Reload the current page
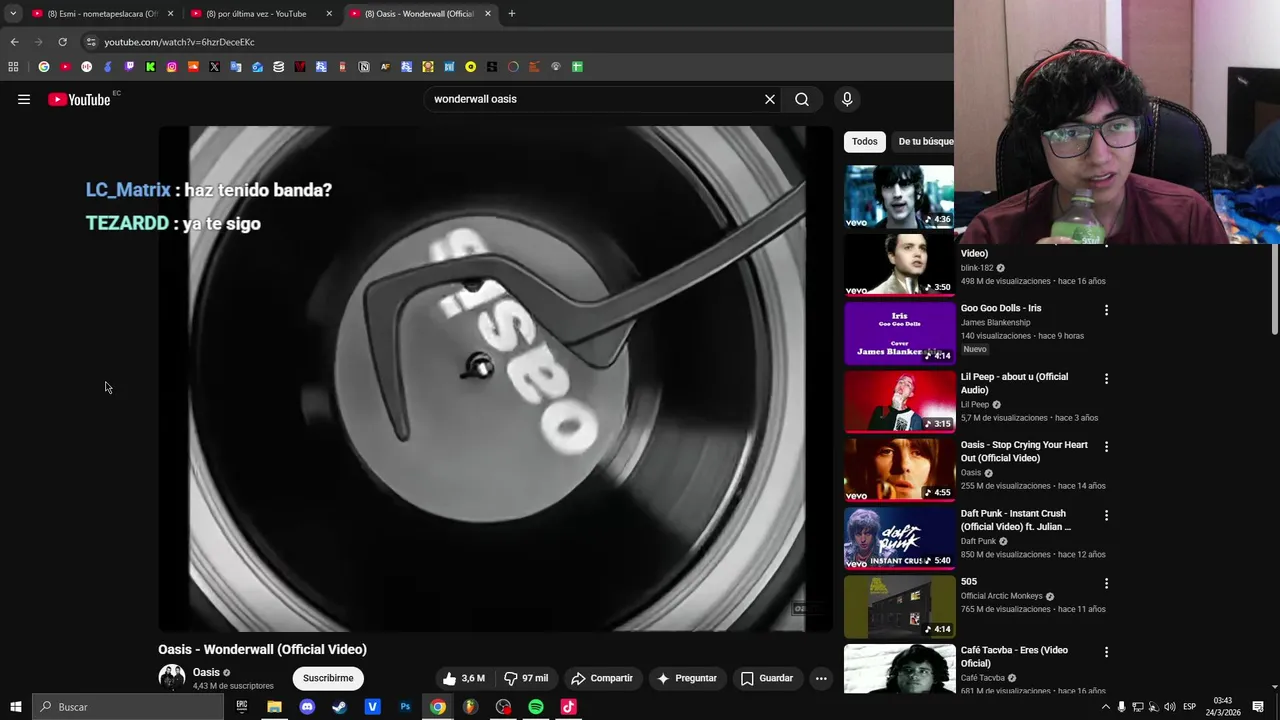This screenshot has width=1280, height=720. click(62, 42)
